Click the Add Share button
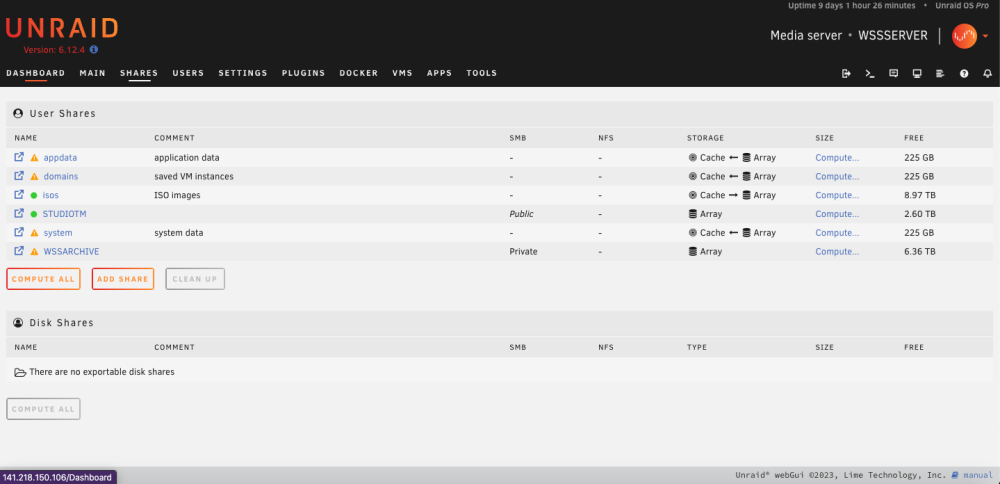Viewport: 1000px width, 484px height. pyautogui.click(x=123, y=279)
